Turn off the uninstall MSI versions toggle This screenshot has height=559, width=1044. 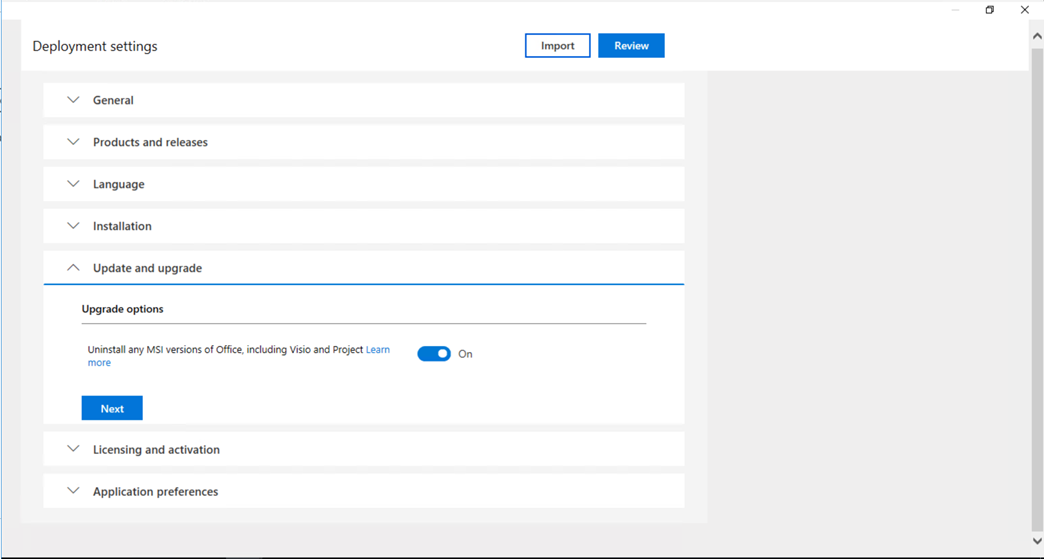434,354
